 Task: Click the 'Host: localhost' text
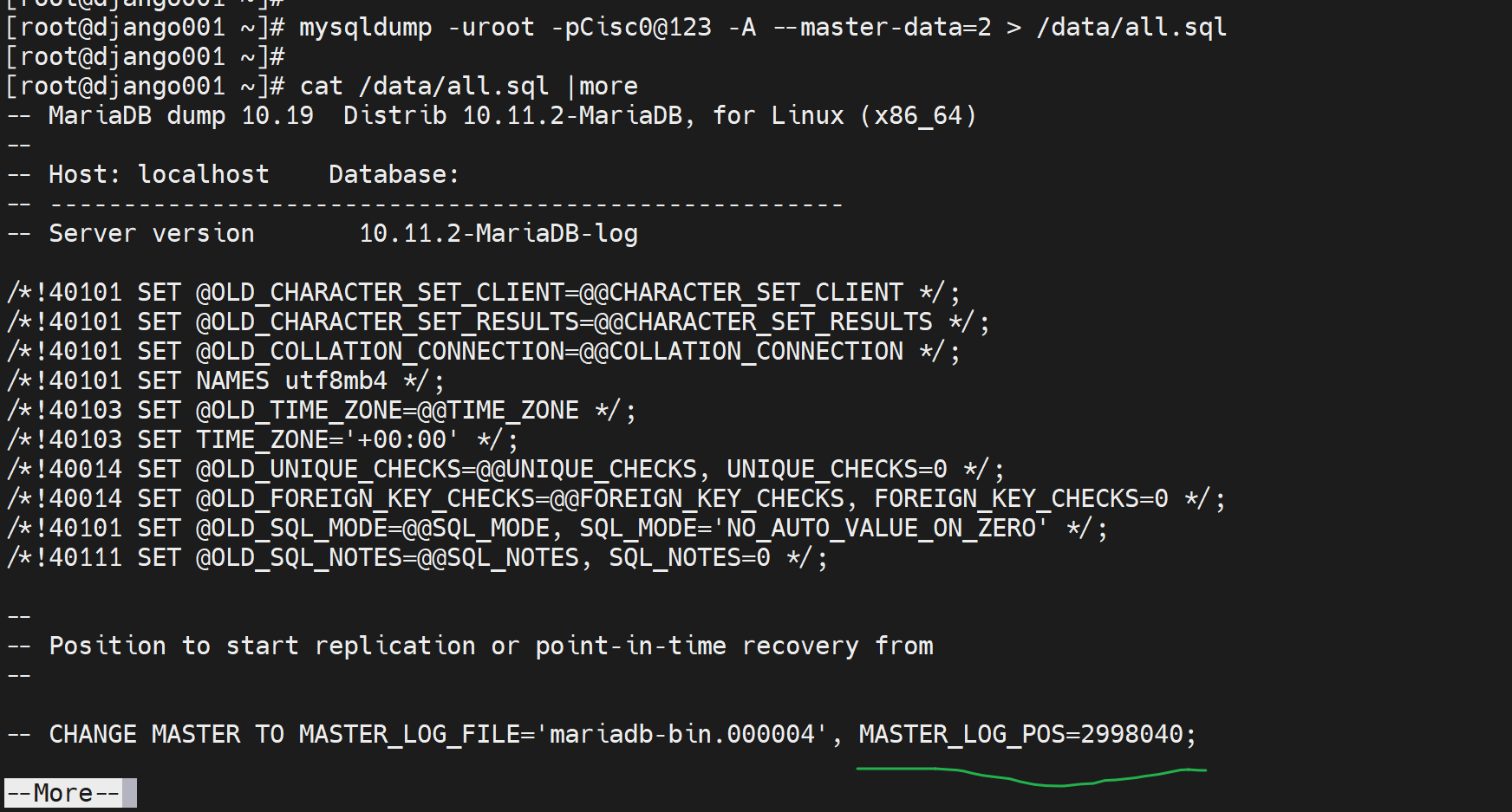[x=159, y=174]
